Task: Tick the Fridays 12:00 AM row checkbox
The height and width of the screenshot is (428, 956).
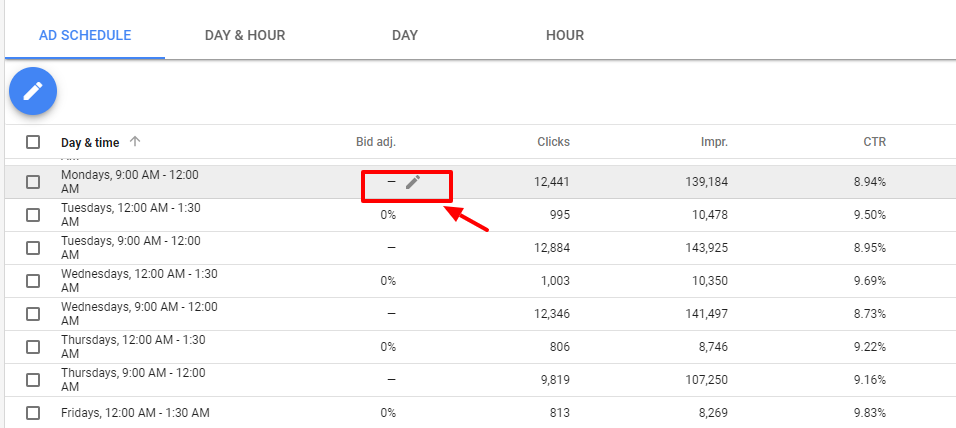Action: [33, 413]
